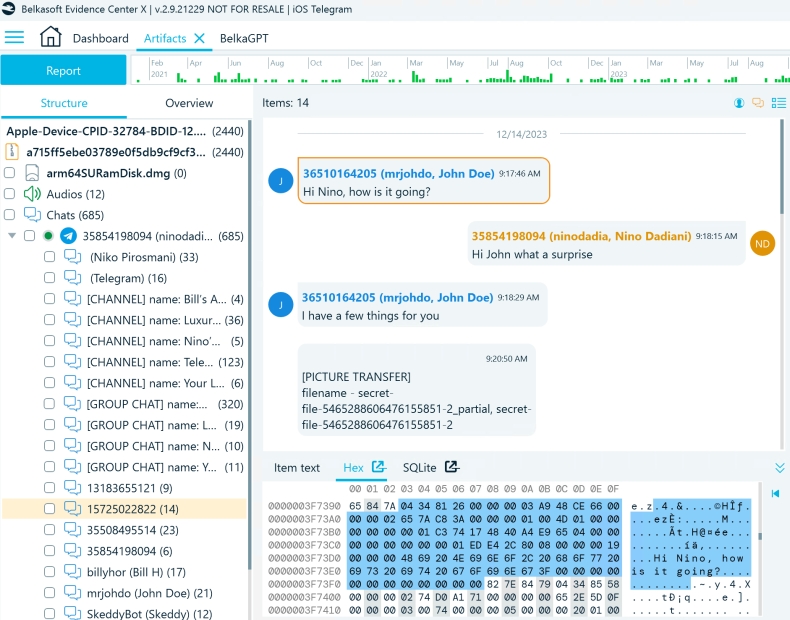790x620 pixels.
Task: Switch to chat bubble view icon
Action: pyautogui.click(x=758, y=103)
